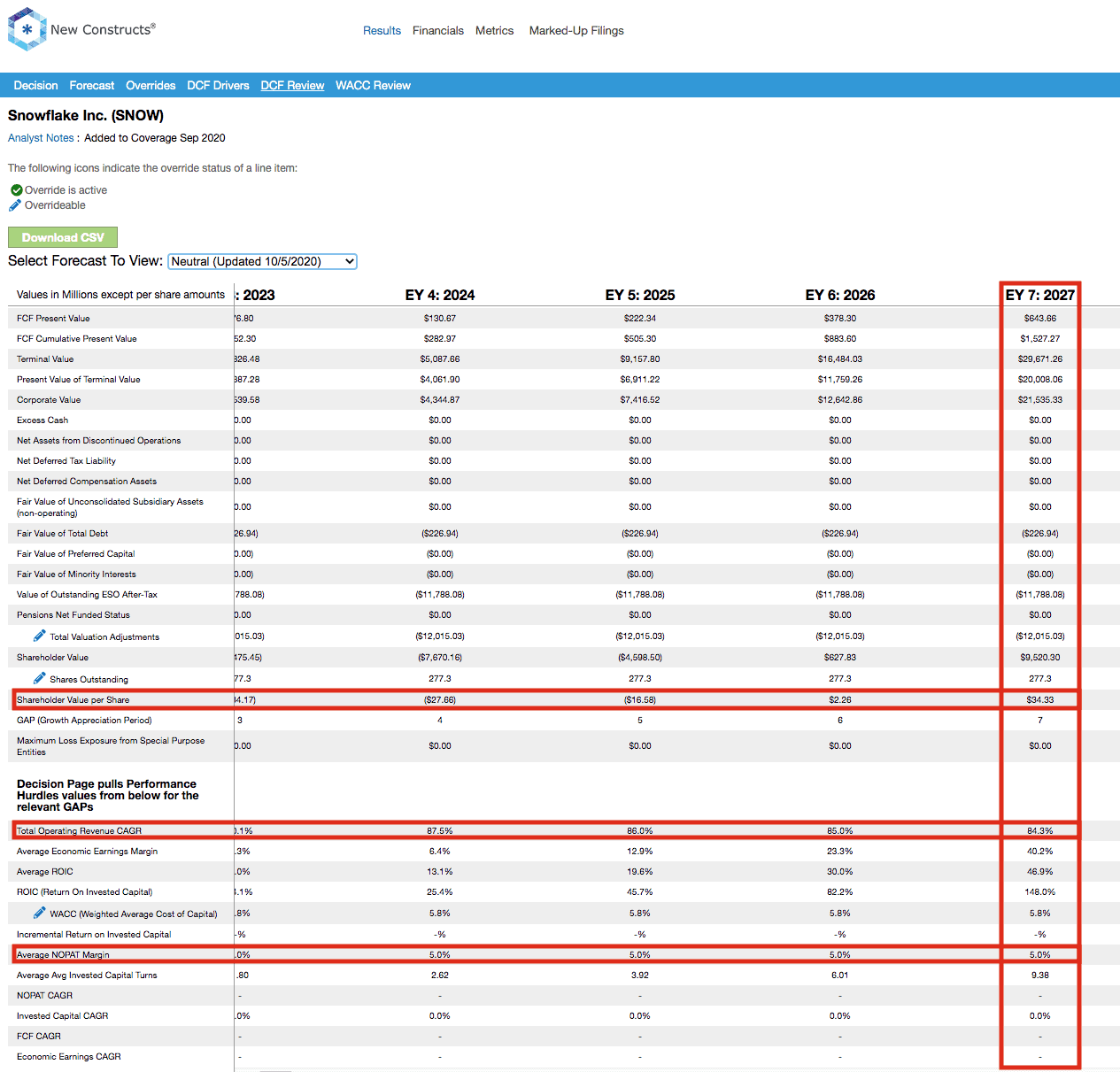Click the Snowflake Inc. (SNOW) heading
Viewport: 1120px width, 1072px height.
86,116
